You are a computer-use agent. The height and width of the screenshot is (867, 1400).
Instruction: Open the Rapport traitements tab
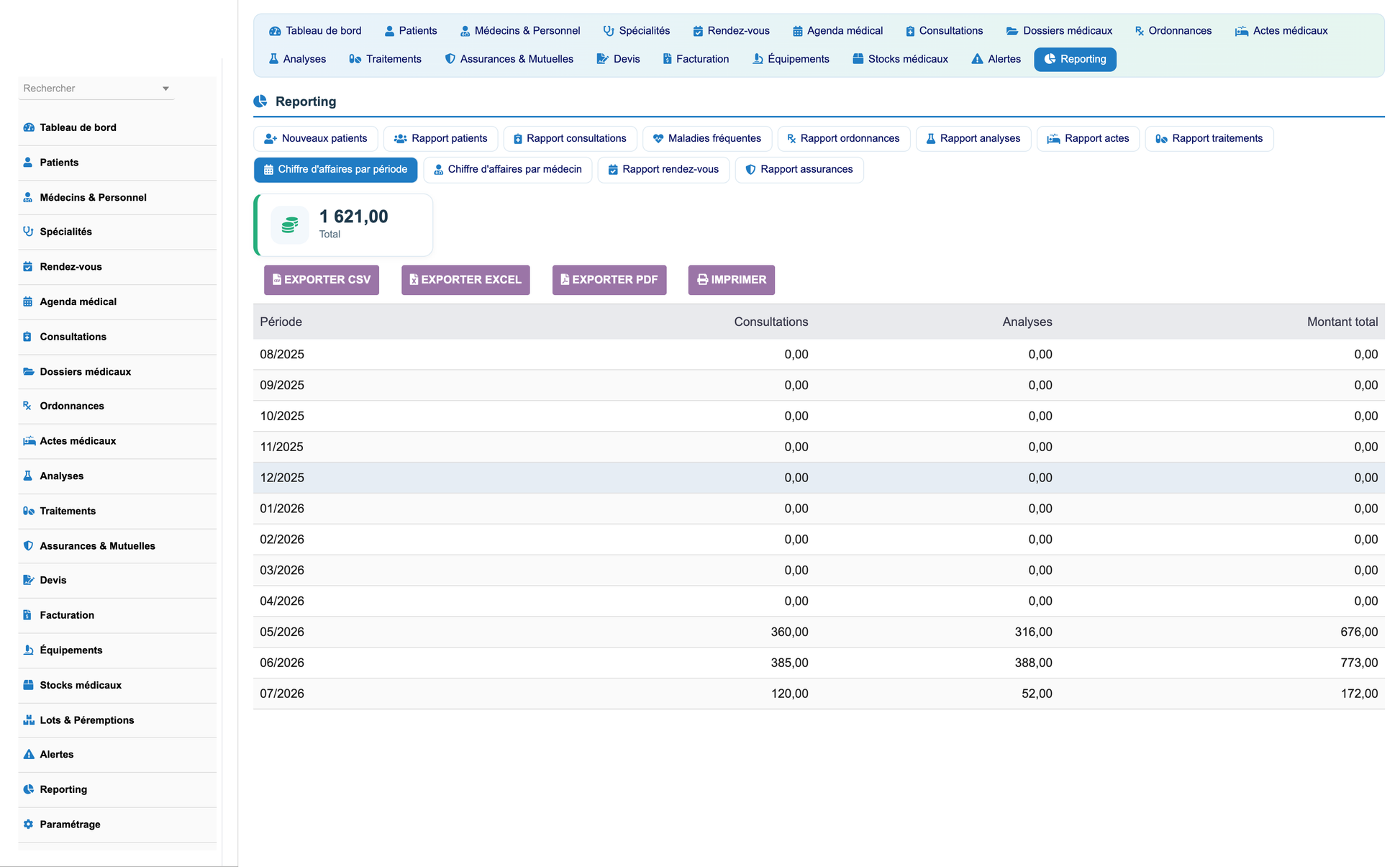tap(1209, 139)
